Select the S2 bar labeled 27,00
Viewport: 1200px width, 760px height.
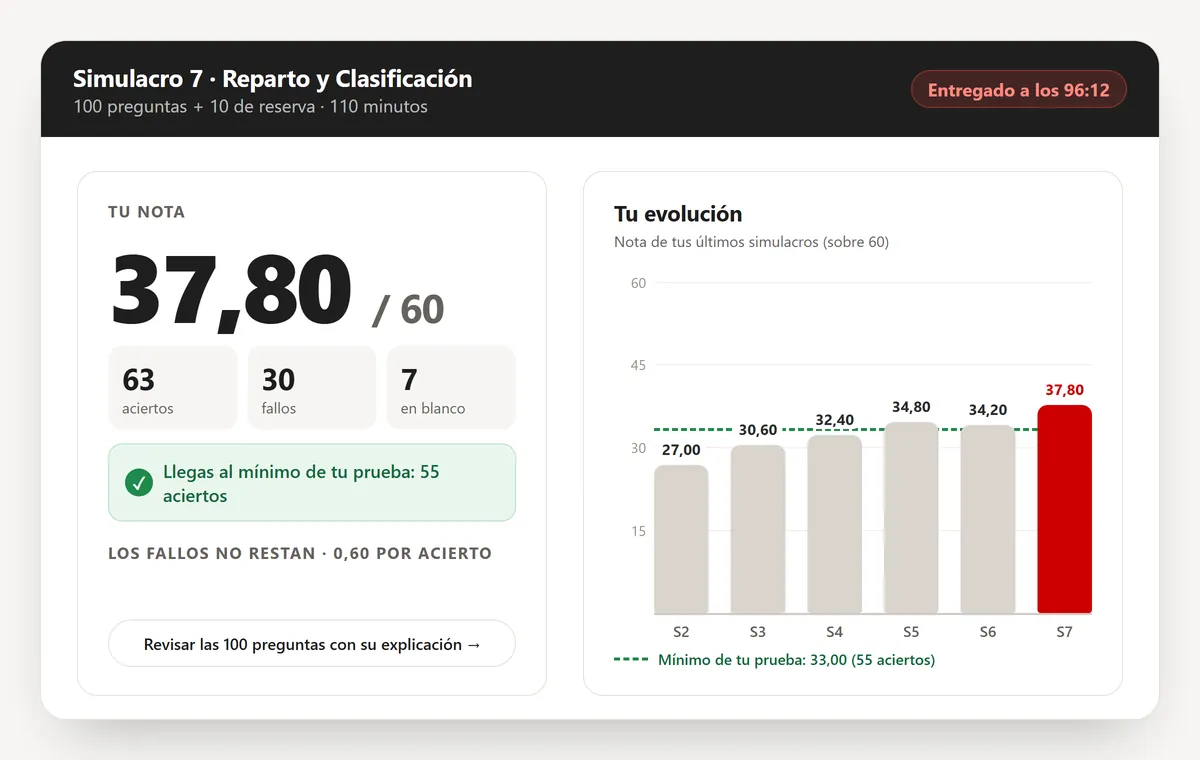point(681,539)
